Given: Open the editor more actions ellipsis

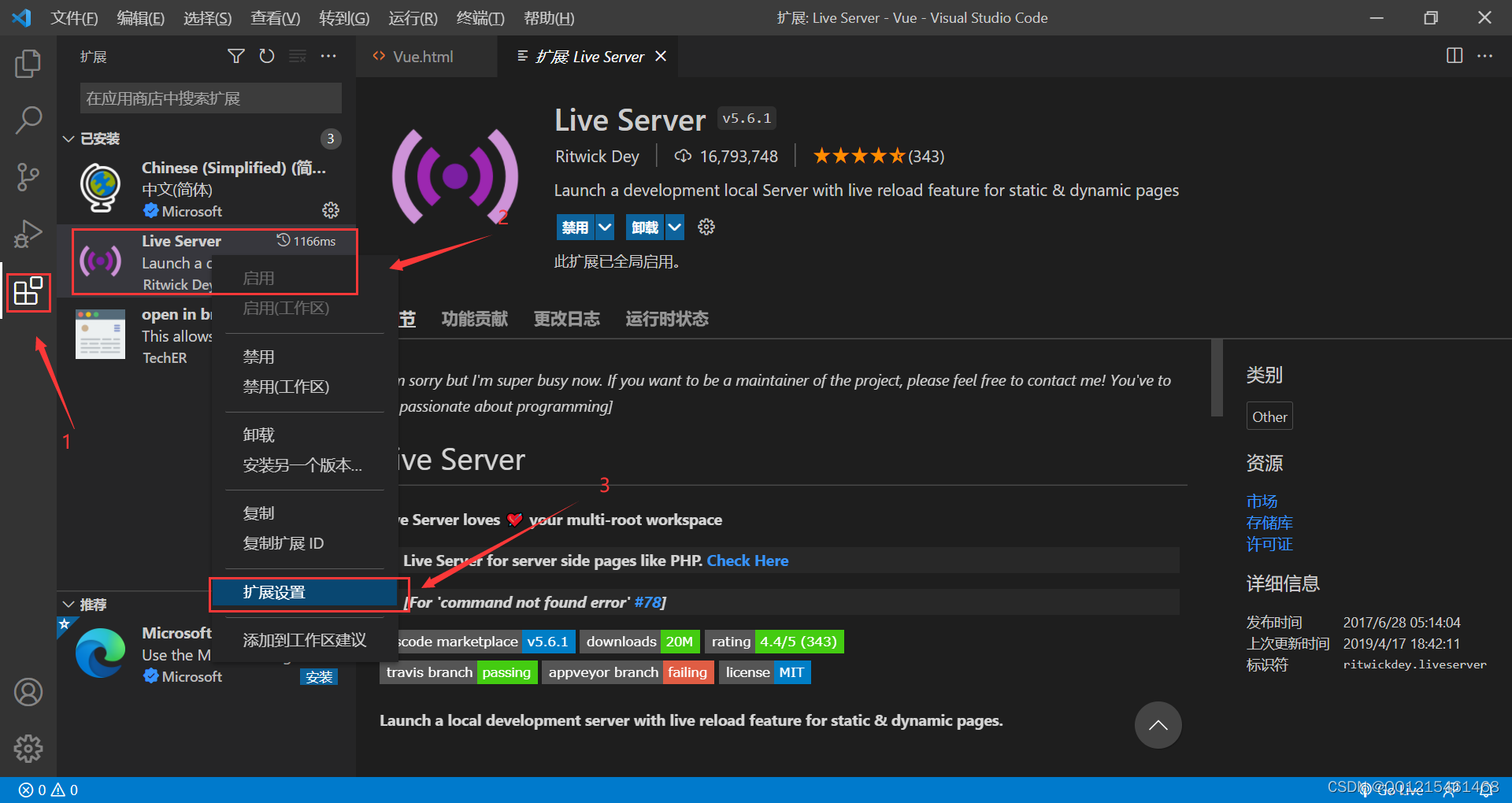Looking at the screenshot, I should pos(1484,56).
